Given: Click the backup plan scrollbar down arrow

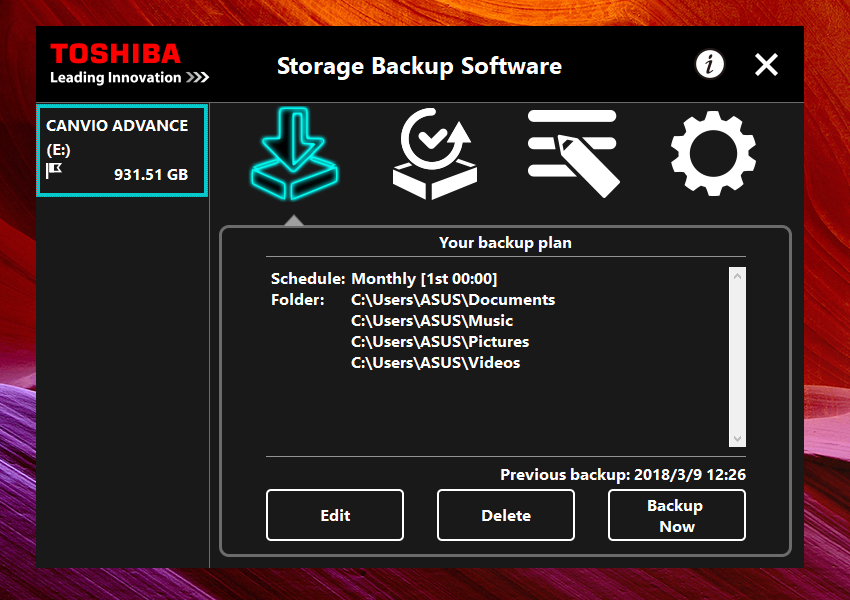Looking at the screenshot, I should point(737,438).
